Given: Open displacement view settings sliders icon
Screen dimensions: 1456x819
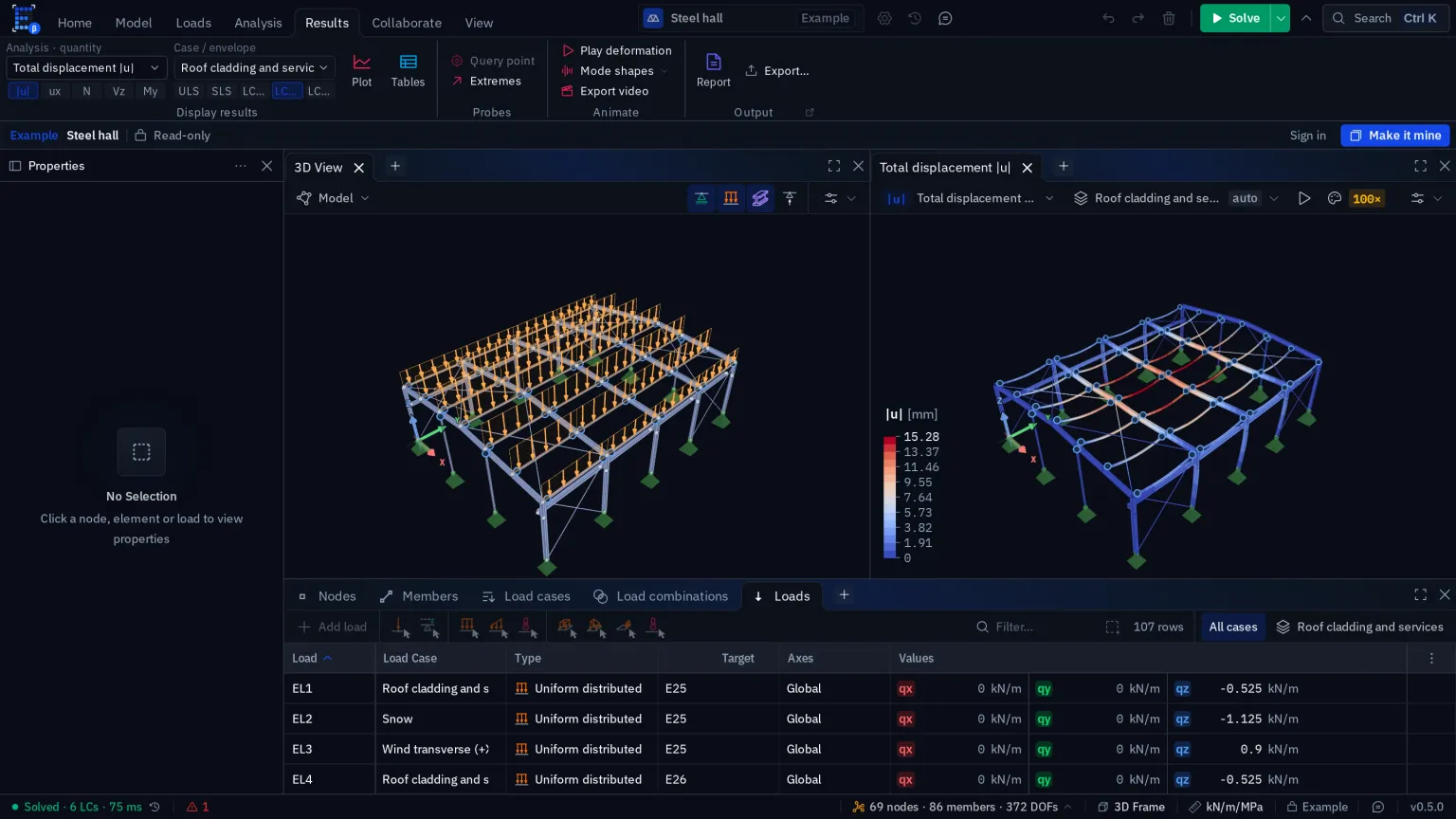Looking at the screenshot, I should coord(1417,198).
